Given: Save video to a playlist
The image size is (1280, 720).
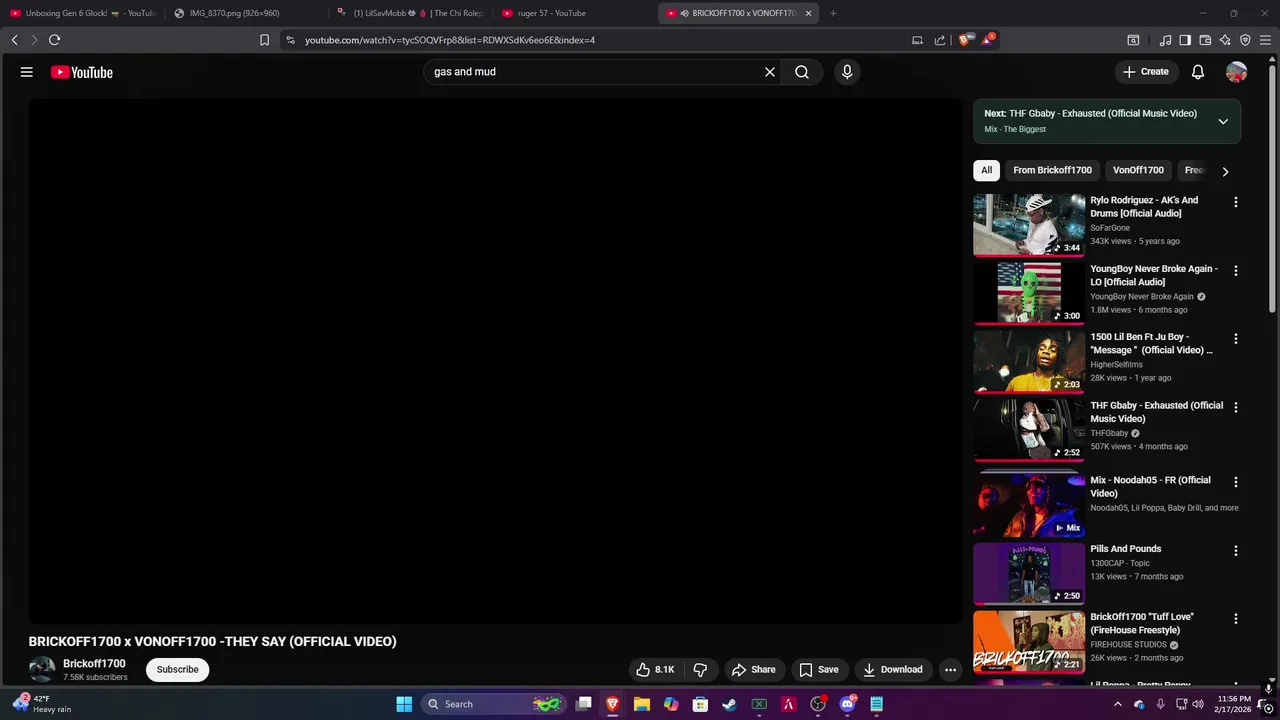Looking at the screenshot, I should (818, 669).
